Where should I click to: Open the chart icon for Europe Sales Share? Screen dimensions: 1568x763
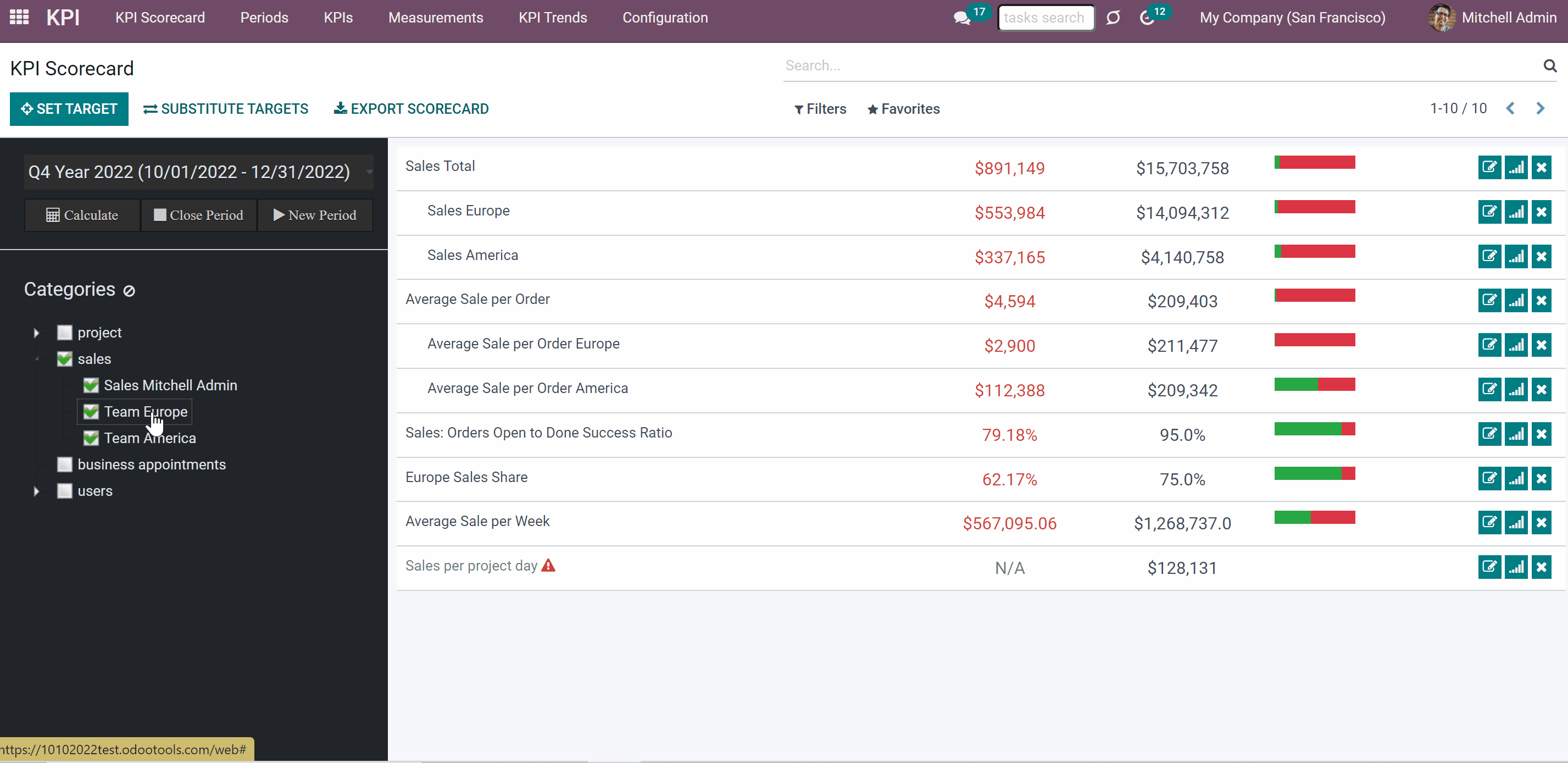[1516, 478]
